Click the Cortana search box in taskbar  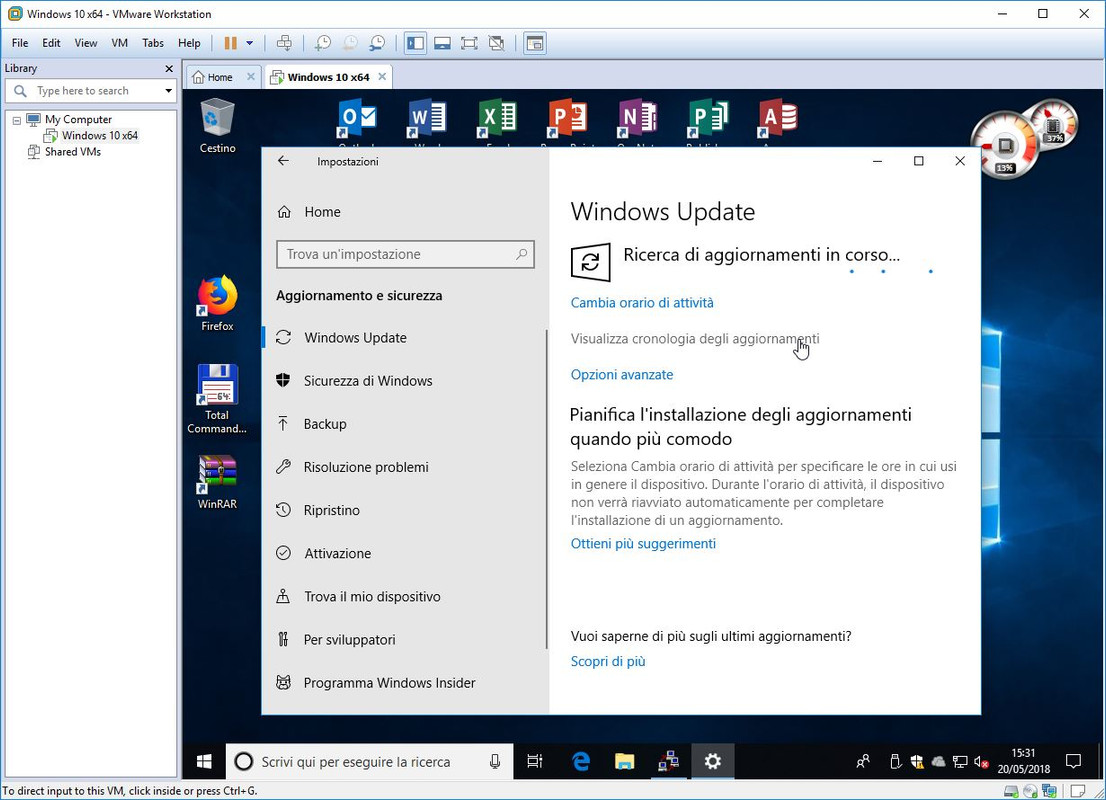pos(369,761)
